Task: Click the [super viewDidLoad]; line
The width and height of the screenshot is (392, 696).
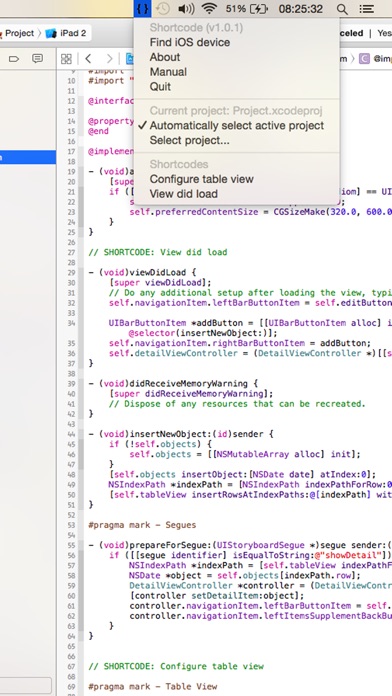Action: coord(160,282)
